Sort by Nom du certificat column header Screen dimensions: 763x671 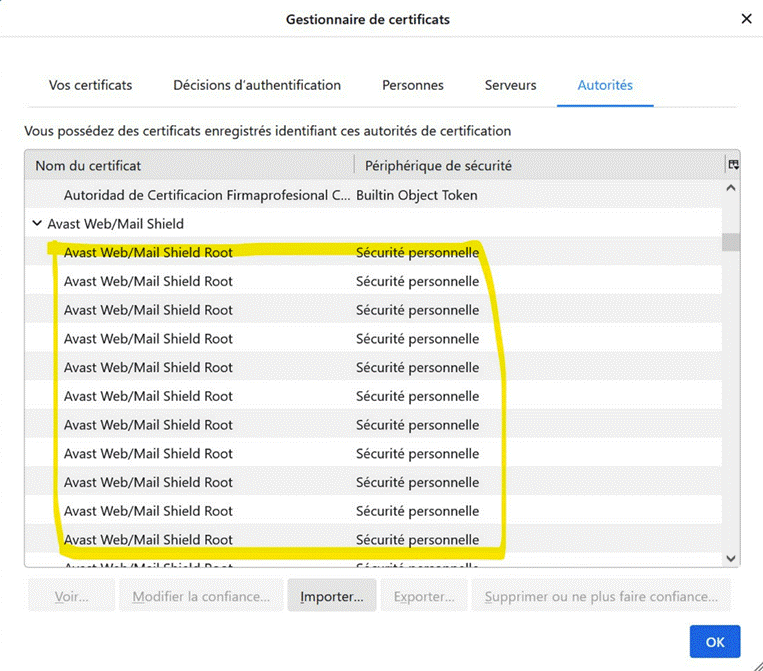pyautogui.click(x=189, y=165)
